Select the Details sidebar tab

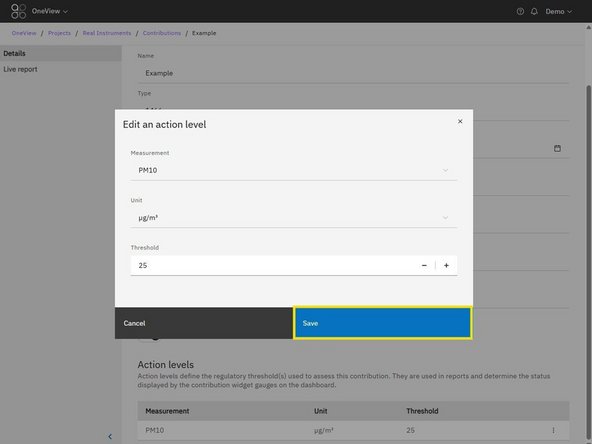pos(61,53)
